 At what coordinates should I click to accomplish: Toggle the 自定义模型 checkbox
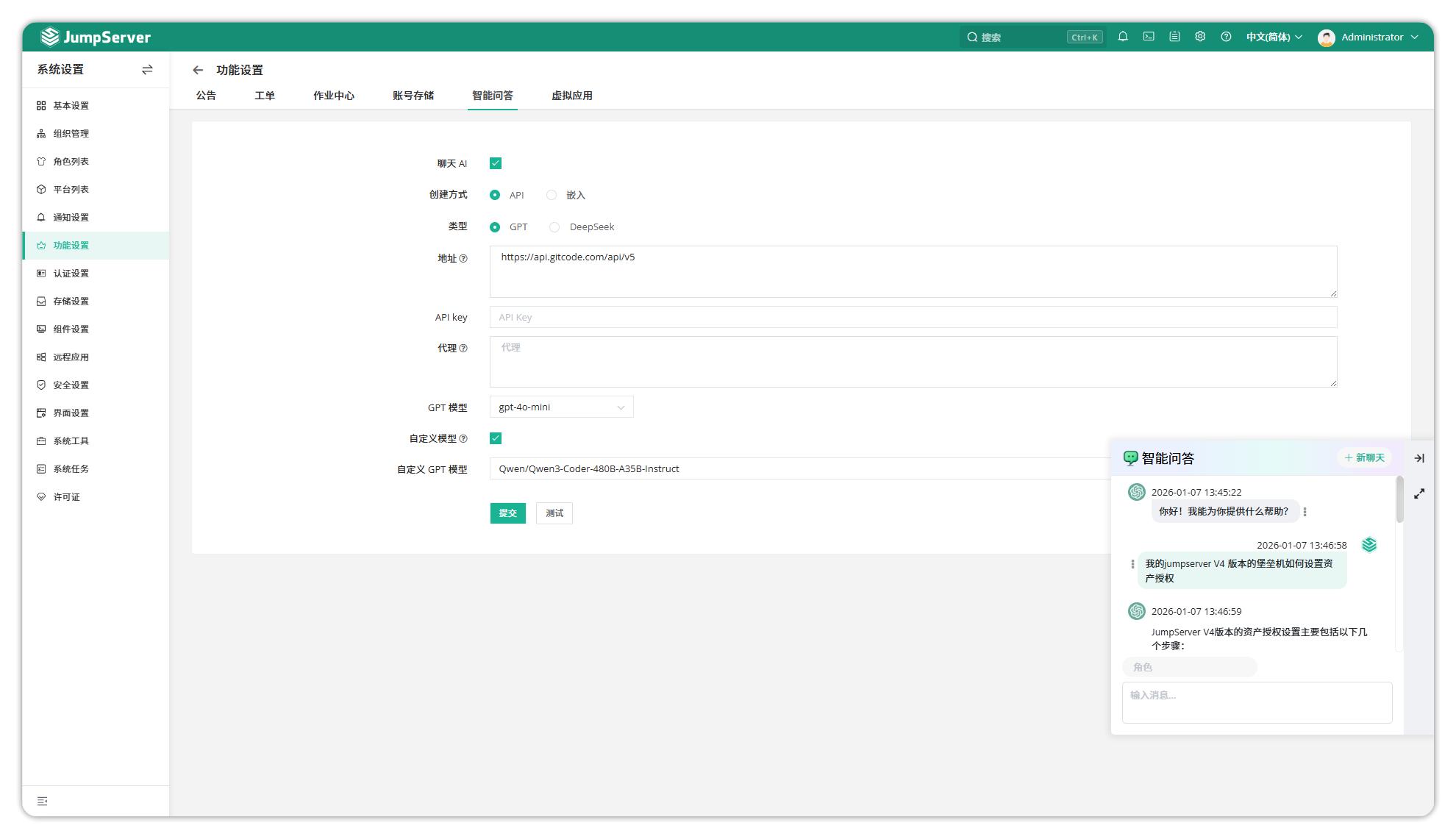pyautogui.click(x=496, y=438)
